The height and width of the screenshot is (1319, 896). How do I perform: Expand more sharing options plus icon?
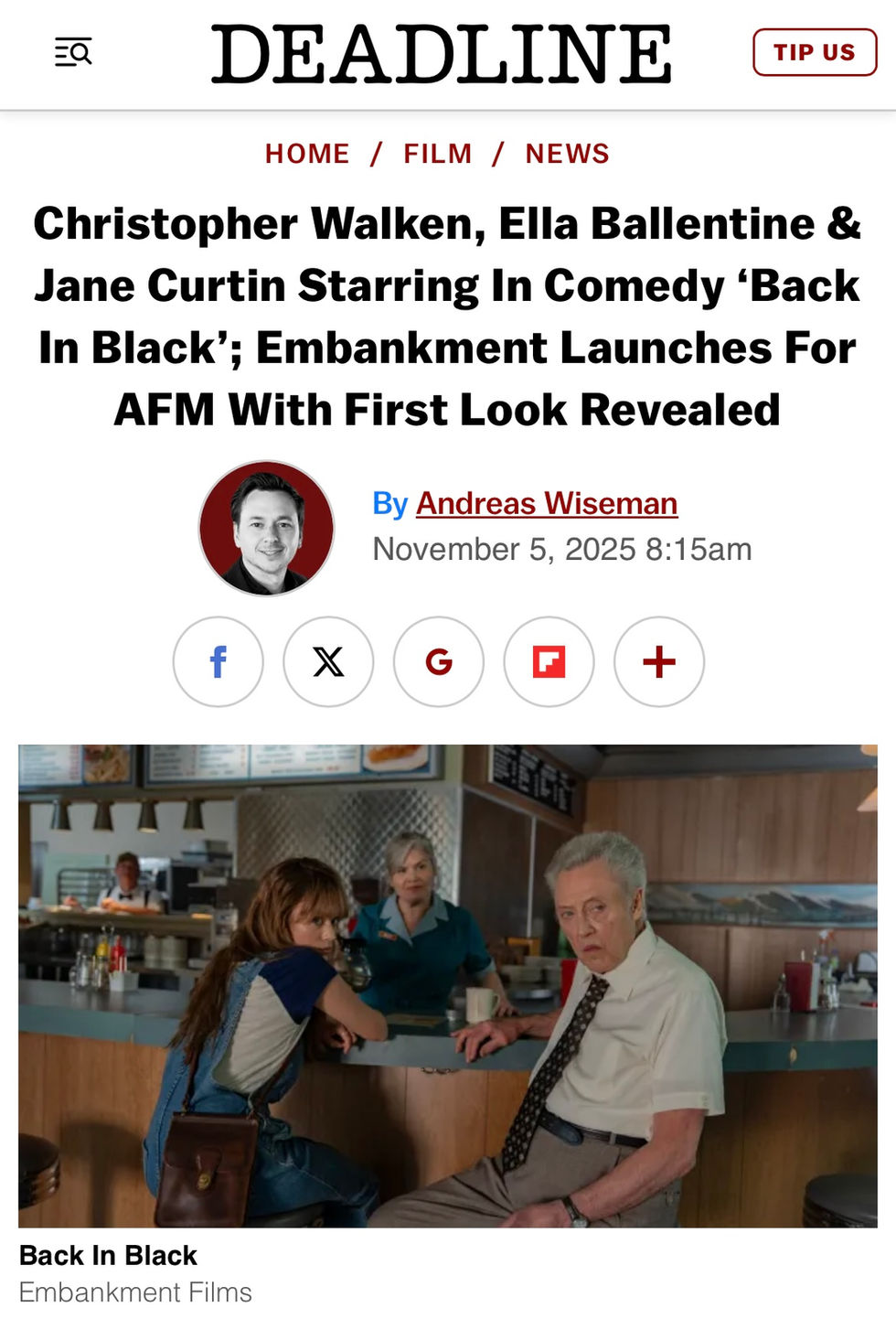pos(659,661)
